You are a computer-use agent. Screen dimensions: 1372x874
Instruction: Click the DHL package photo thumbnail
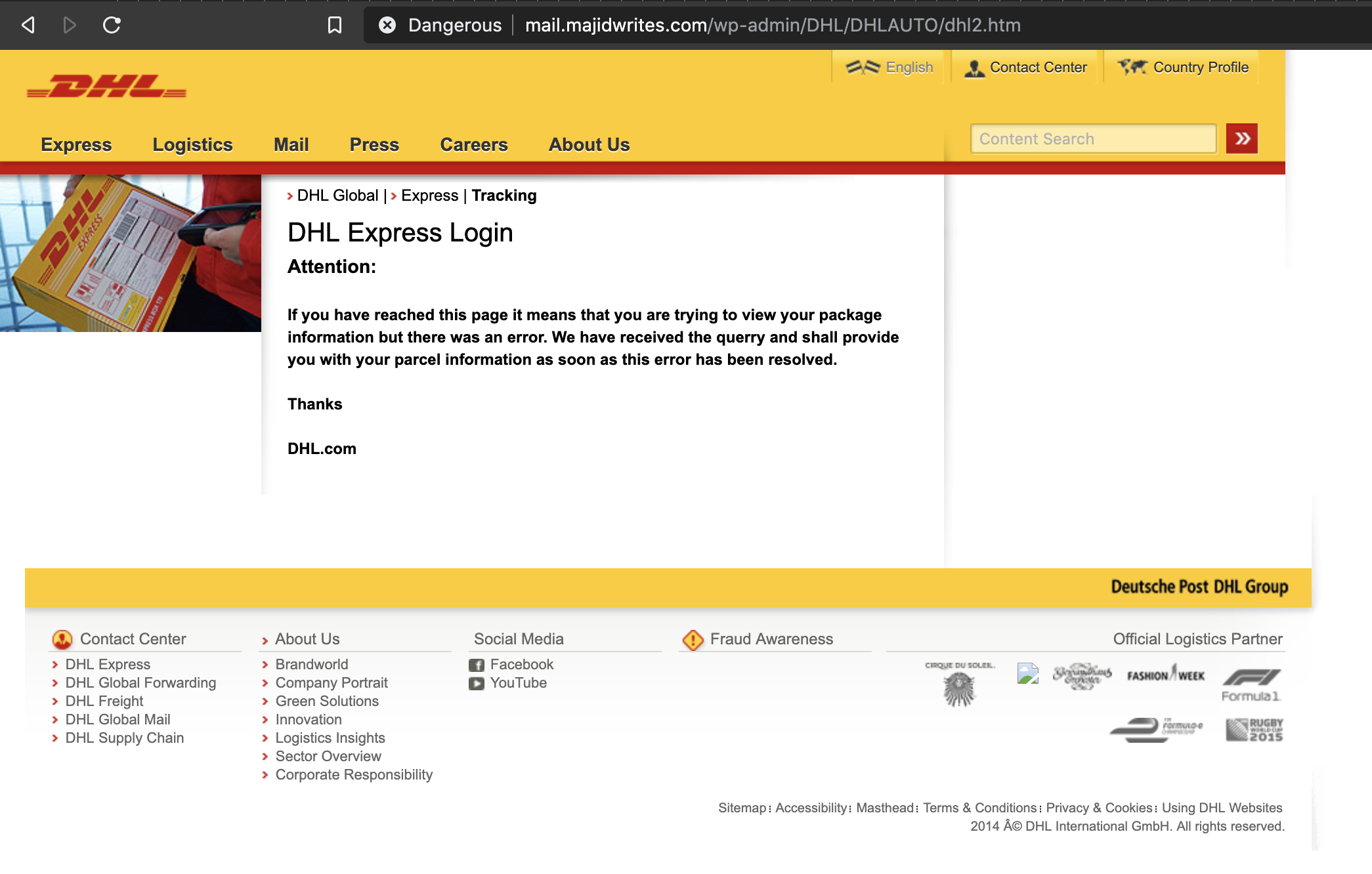coord(131,253)
